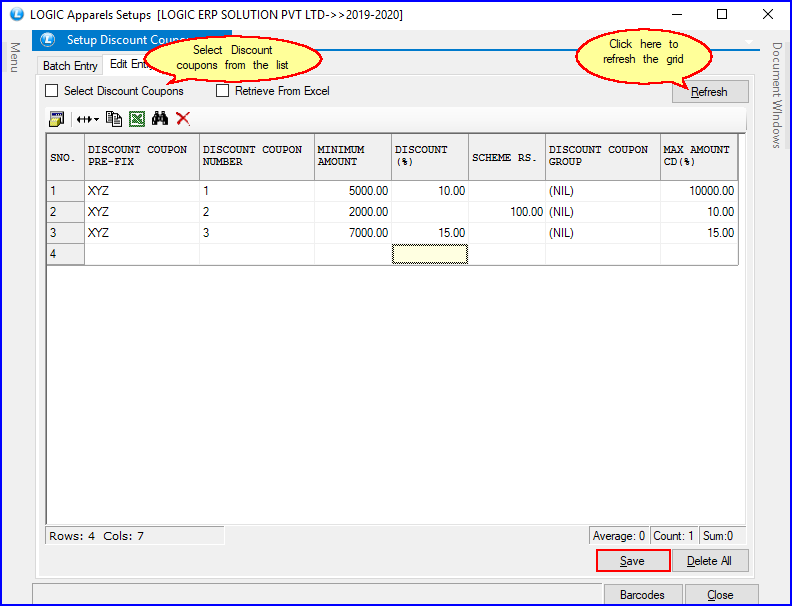
Task: Export the grid with Excel icon
Action: [137, 119]
